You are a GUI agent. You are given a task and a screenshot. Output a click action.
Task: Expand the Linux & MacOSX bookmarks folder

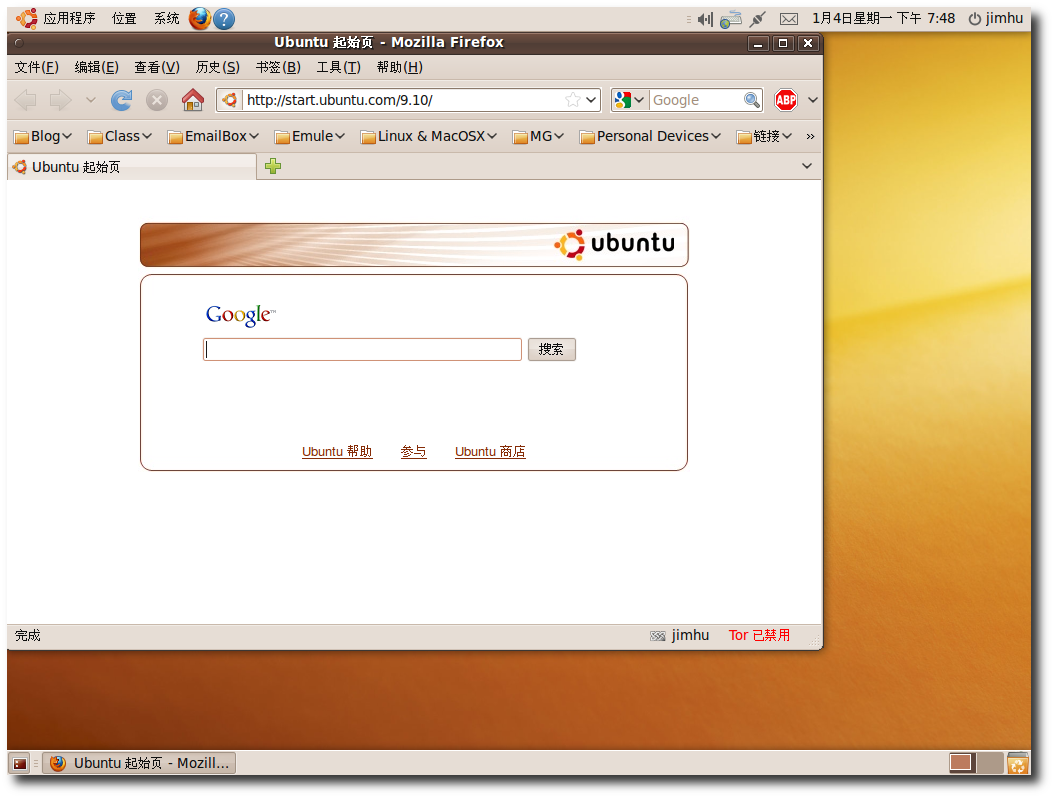point(429,136)
